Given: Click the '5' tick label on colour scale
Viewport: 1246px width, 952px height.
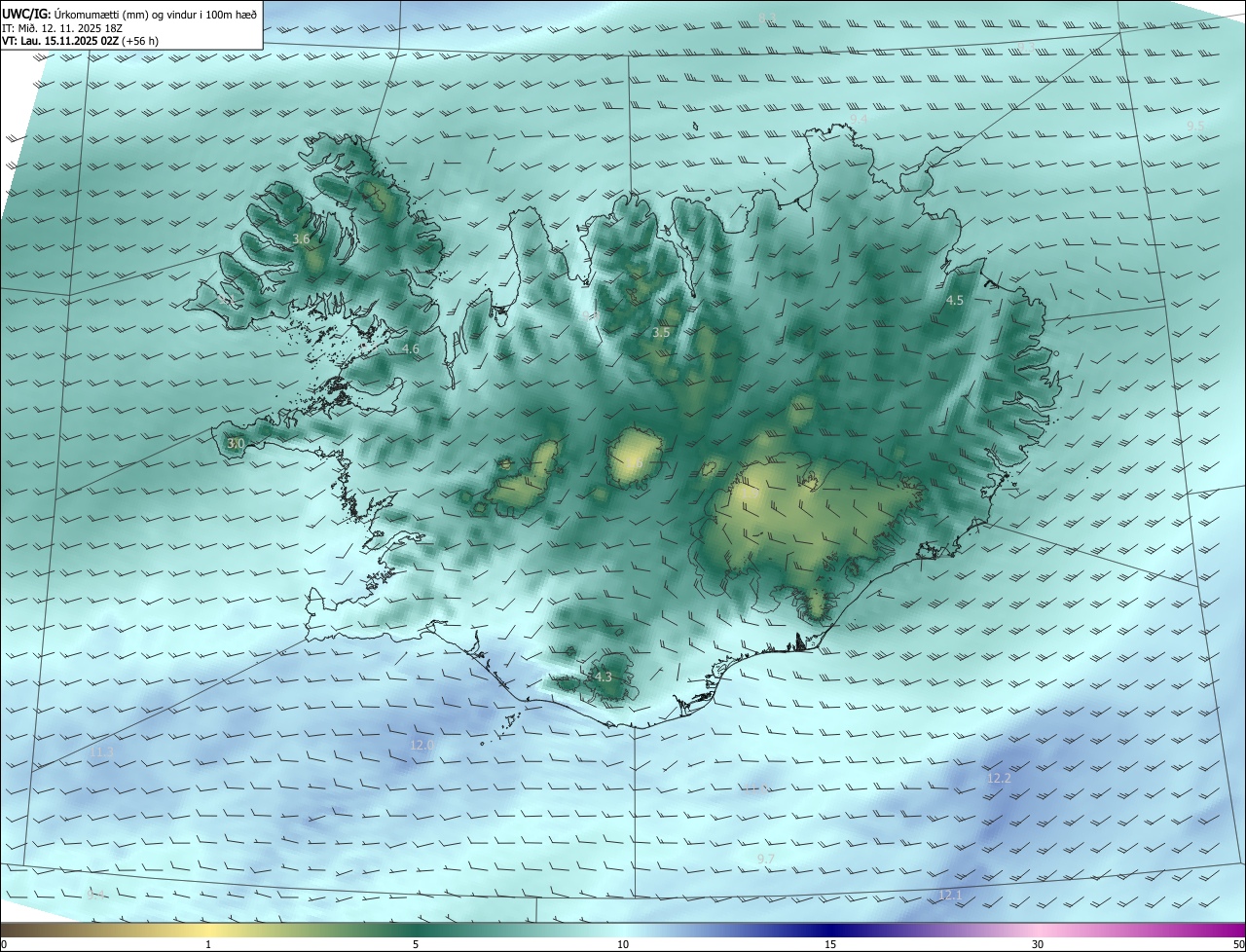Looking at the screenshot, I should pos(416,945).
